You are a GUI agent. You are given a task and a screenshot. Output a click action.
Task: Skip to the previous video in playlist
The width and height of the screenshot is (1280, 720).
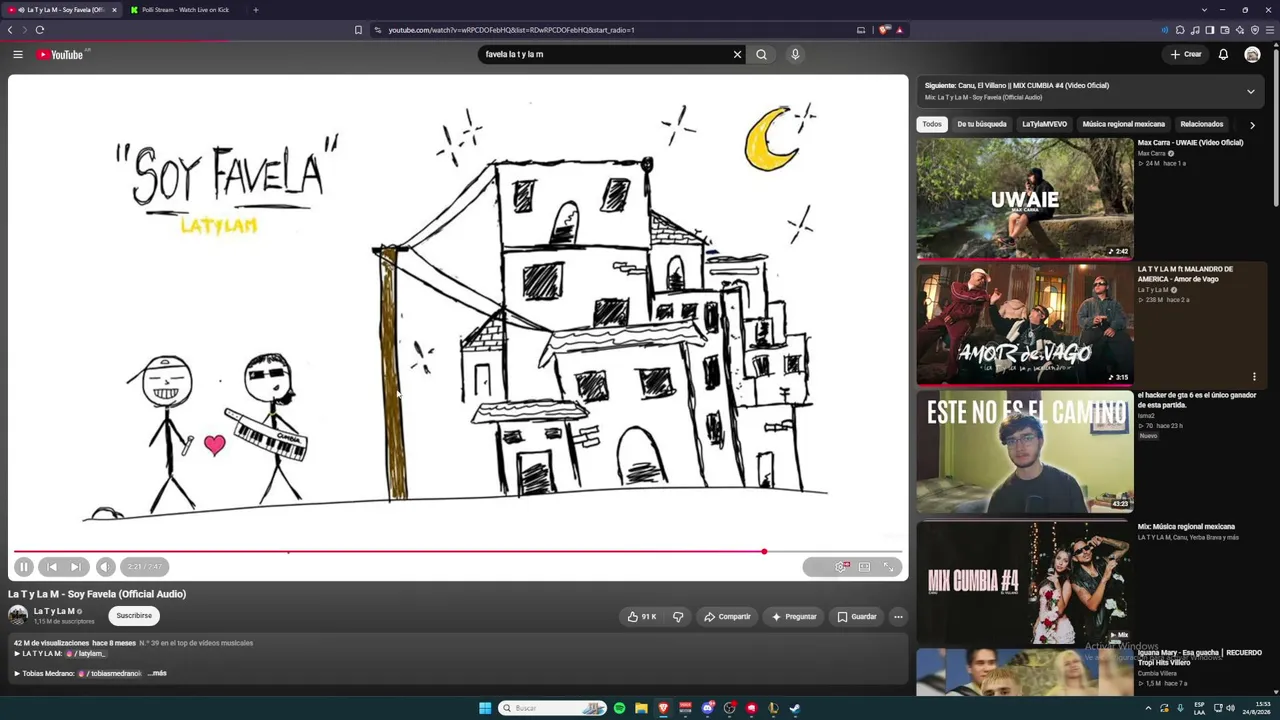coord(52,567)
